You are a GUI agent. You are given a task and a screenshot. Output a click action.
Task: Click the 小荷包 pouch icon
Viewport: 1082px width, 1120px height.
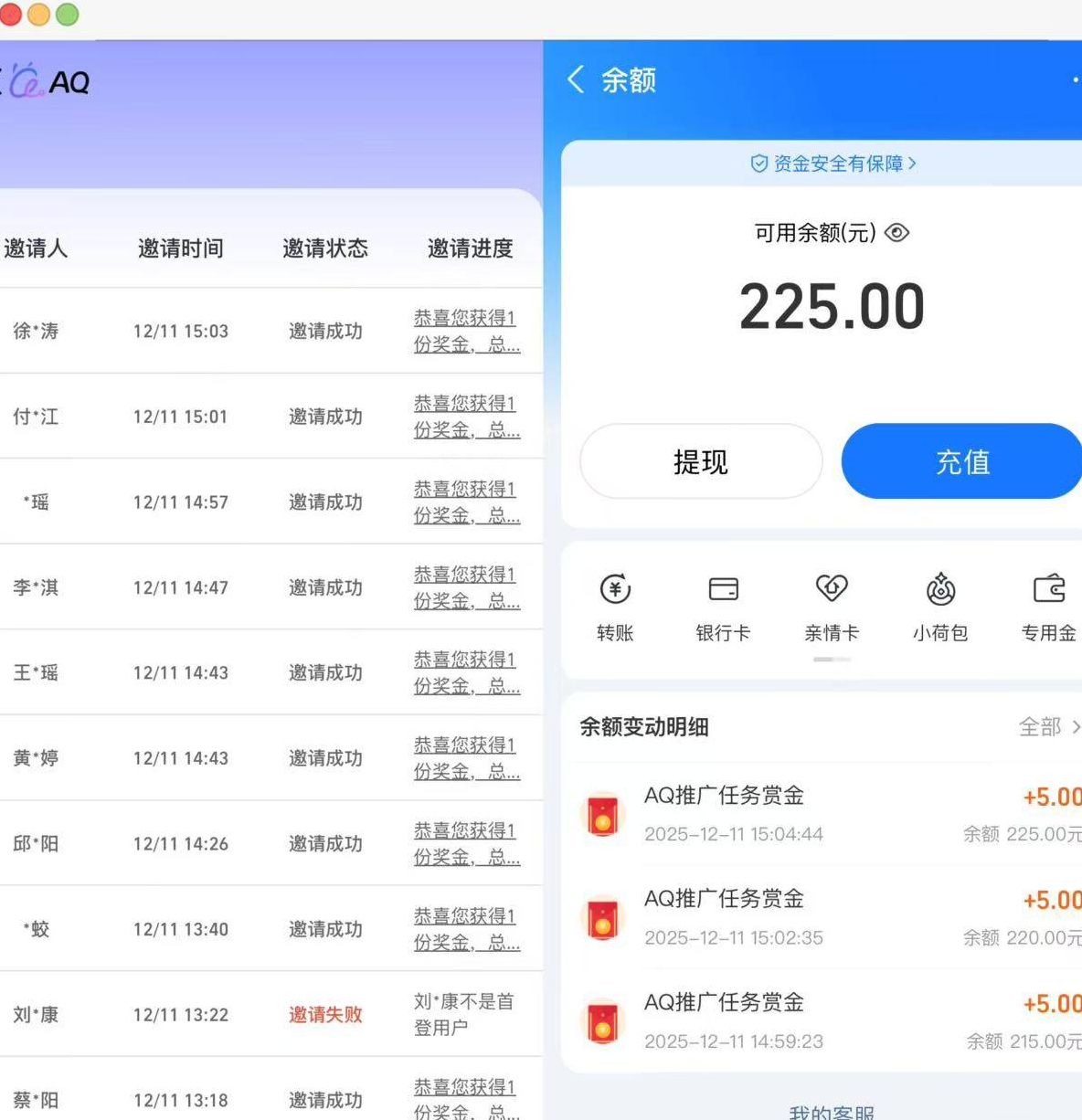click(940, 590)
